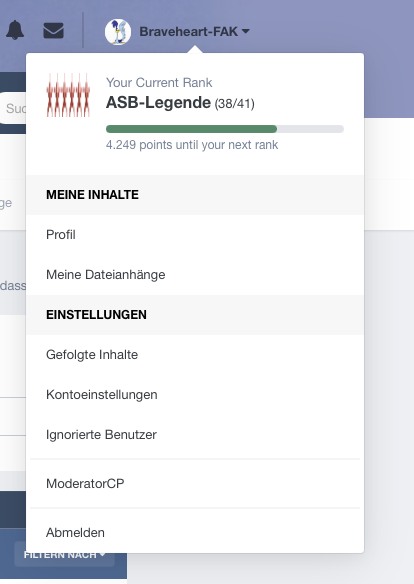Click the points until next rank text
Screen dimensions: 414x584
point(192,145)
